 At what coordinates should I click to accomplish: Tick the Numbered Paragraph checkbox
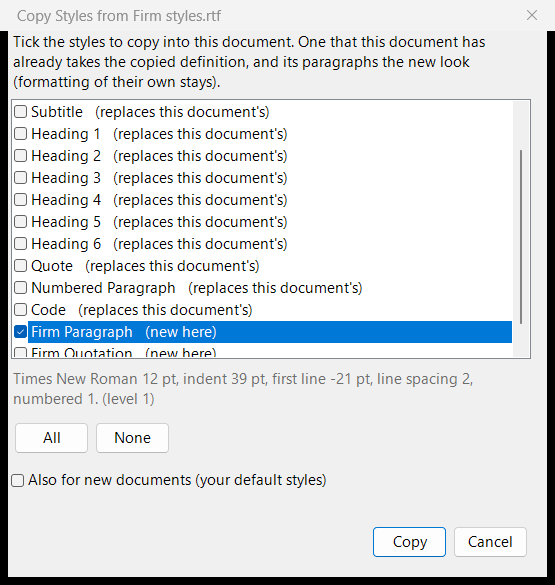pos(21,288)
